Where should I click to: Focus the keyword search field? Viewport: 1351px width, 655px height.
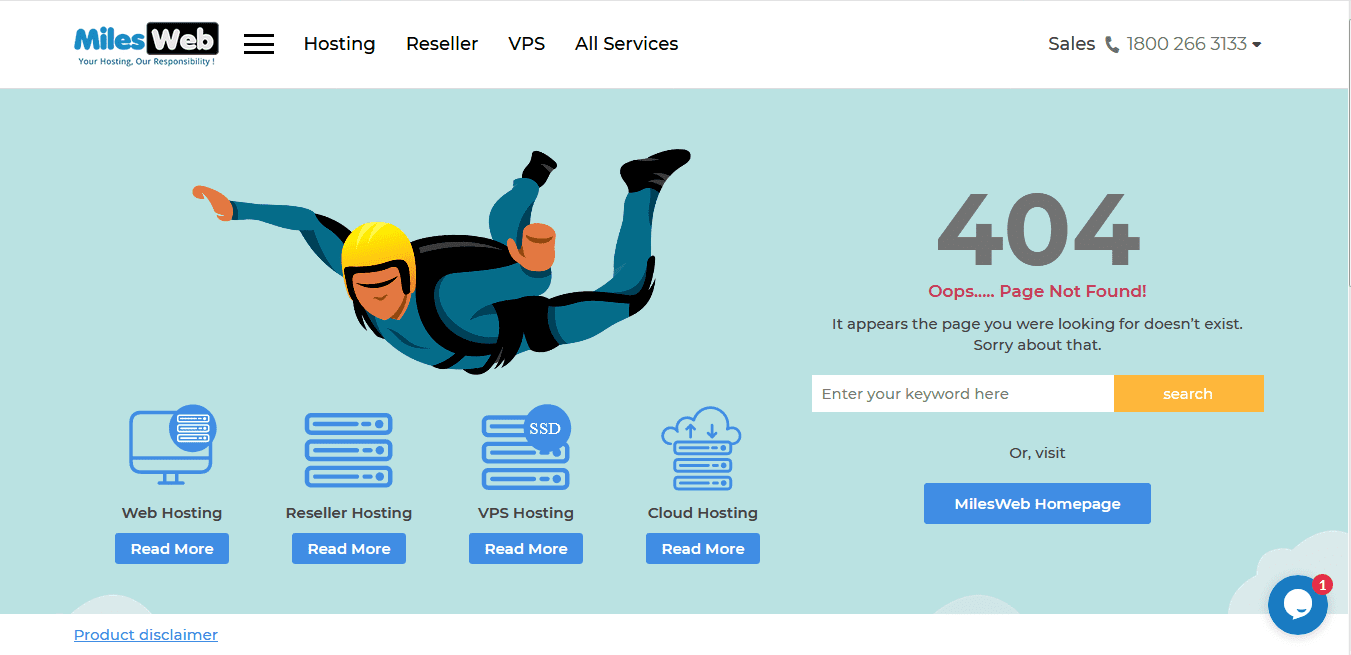pyautogui.click(x=963, y=394)
